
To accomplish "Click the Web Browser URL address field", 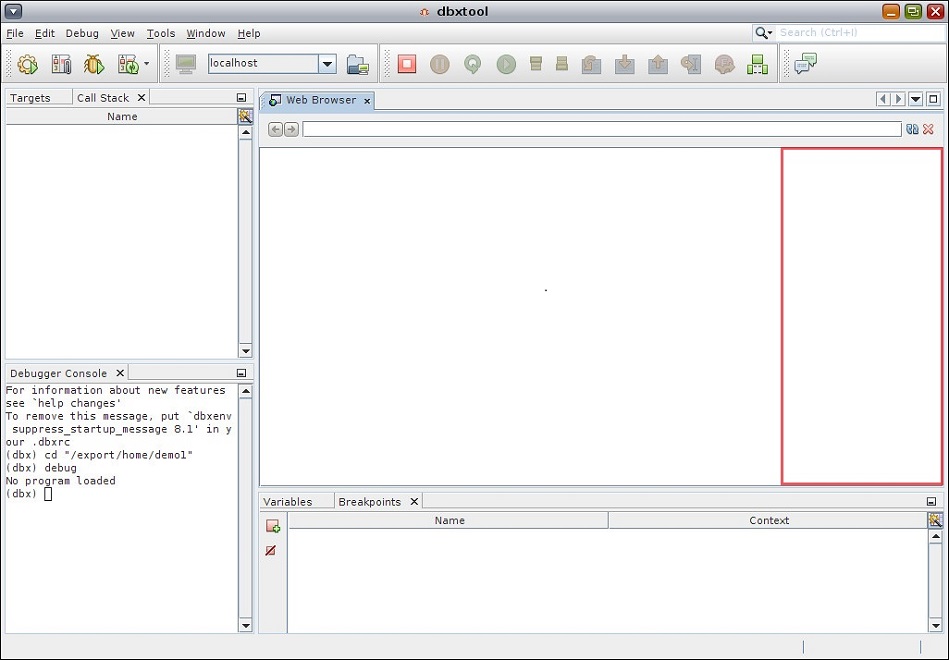I will point(602,129).
